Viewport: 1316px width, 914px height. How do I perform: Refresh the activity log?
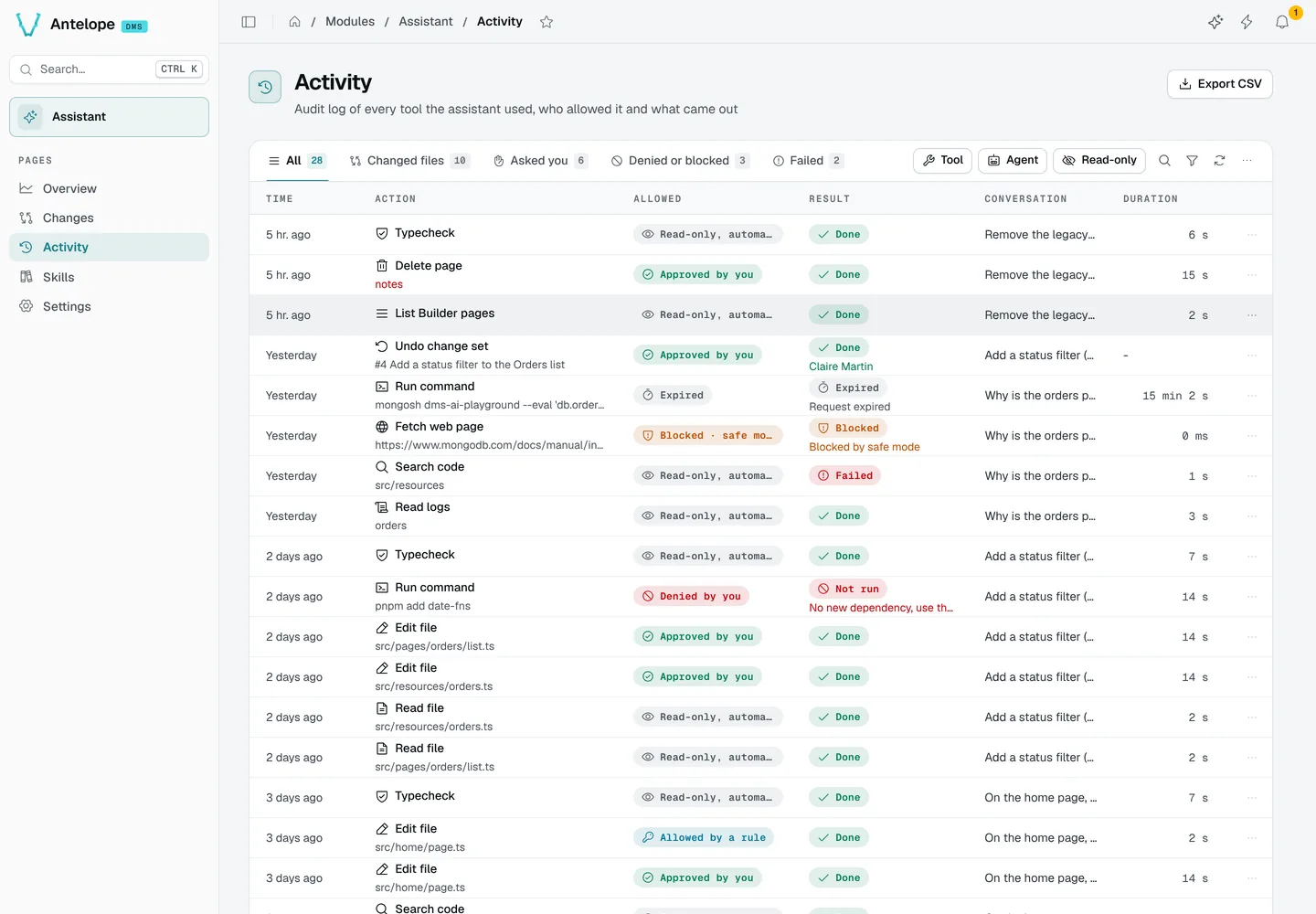click(x=1219, y=161)
